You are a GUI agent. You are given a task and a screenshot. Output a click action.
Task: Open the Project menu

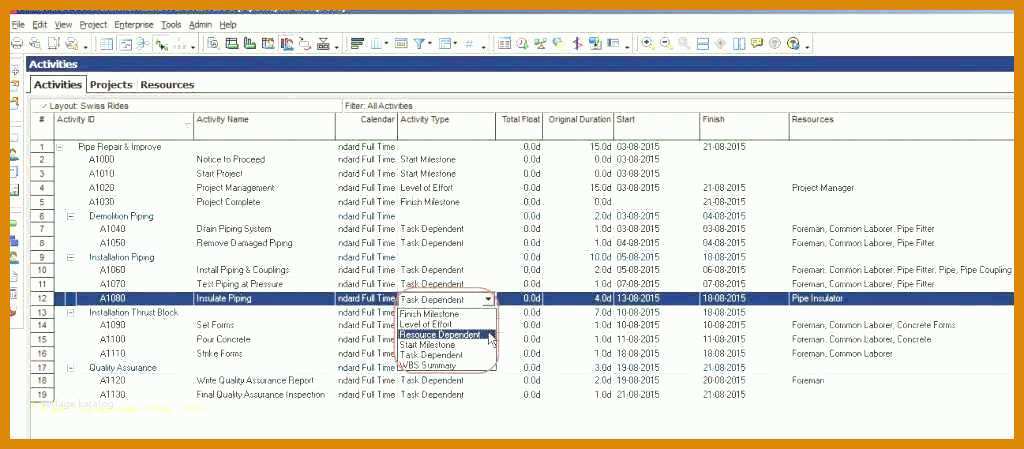[93, 25]
